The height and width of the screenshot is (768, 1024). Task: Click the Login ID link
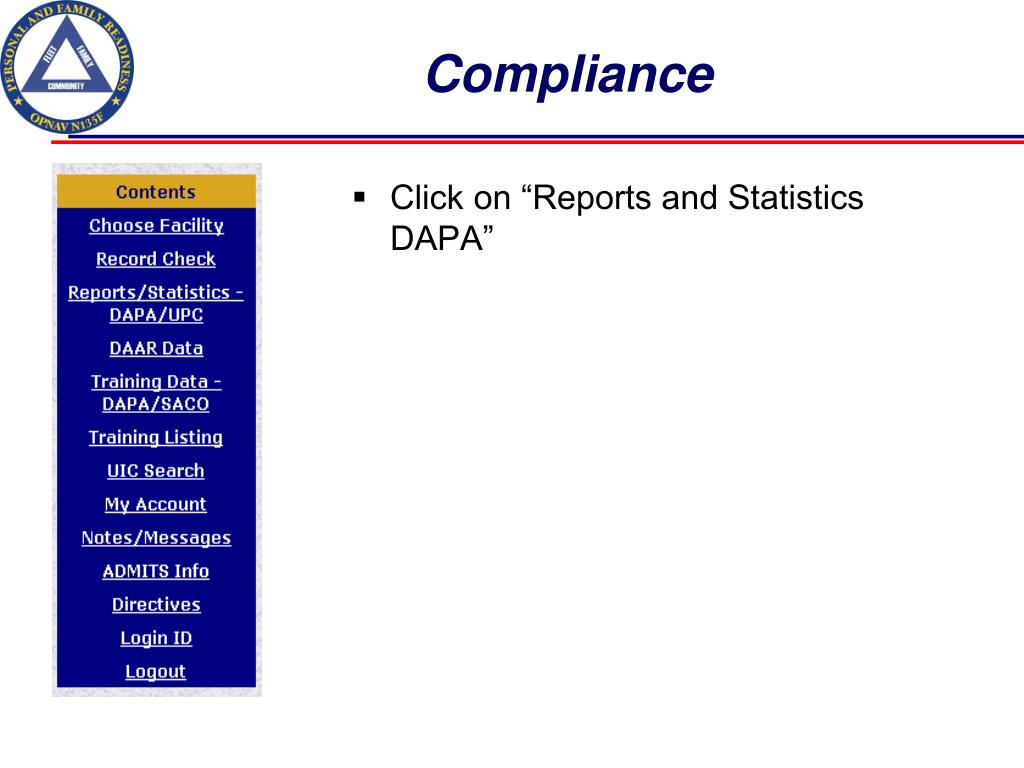tap(156, 638)
